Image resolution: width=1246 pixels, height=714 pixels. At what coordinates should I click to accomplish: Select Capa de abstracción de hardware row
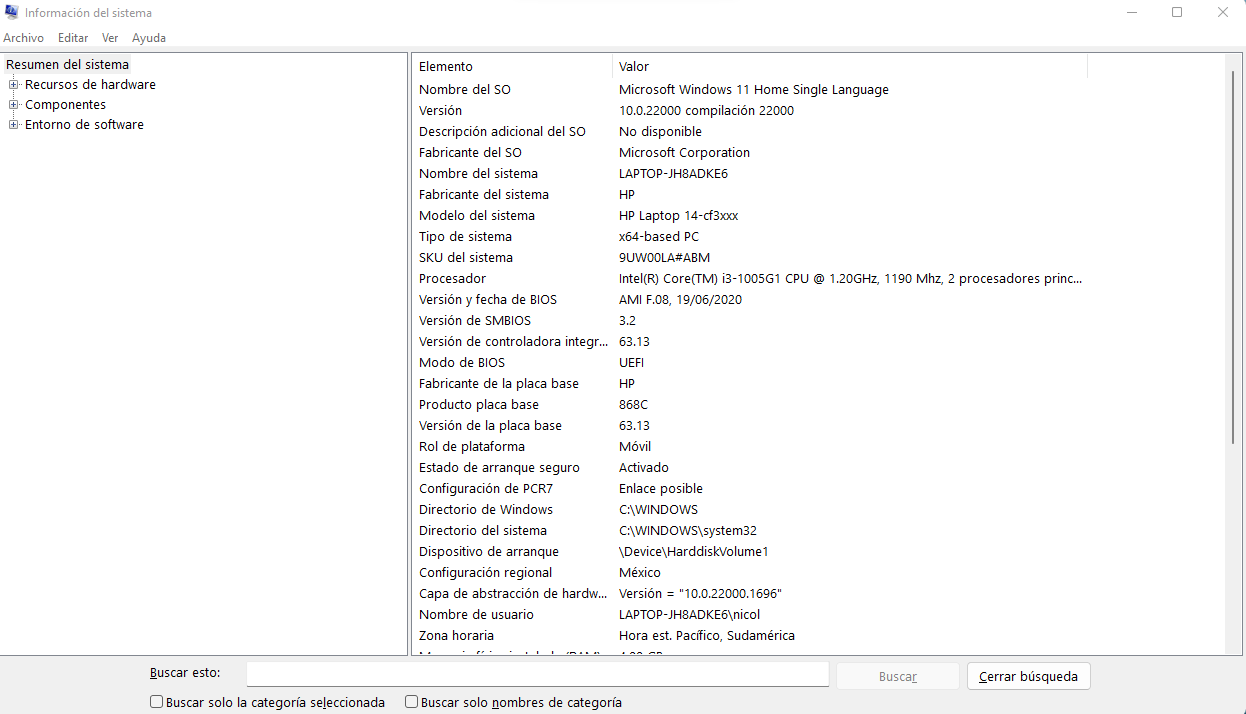(x=750, y=594)
